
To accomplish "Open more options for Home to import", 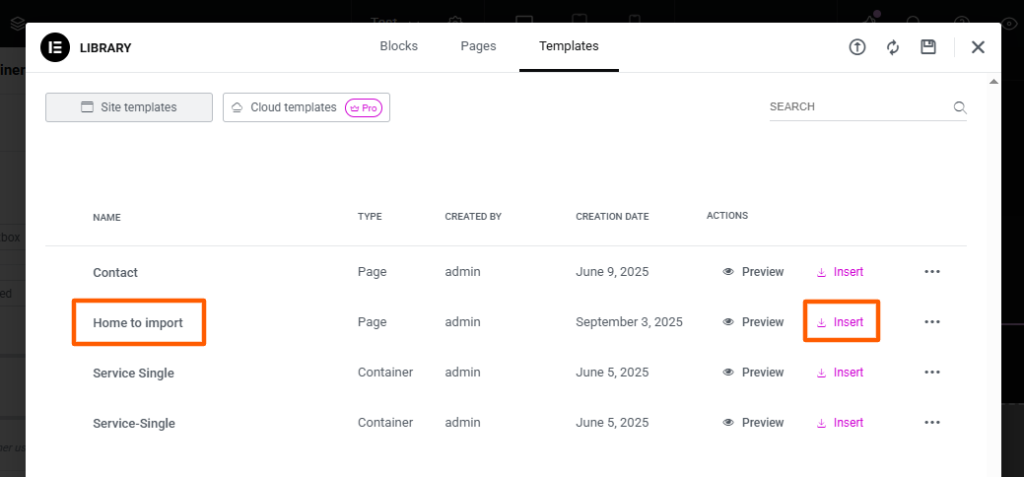I will [932, 322].
